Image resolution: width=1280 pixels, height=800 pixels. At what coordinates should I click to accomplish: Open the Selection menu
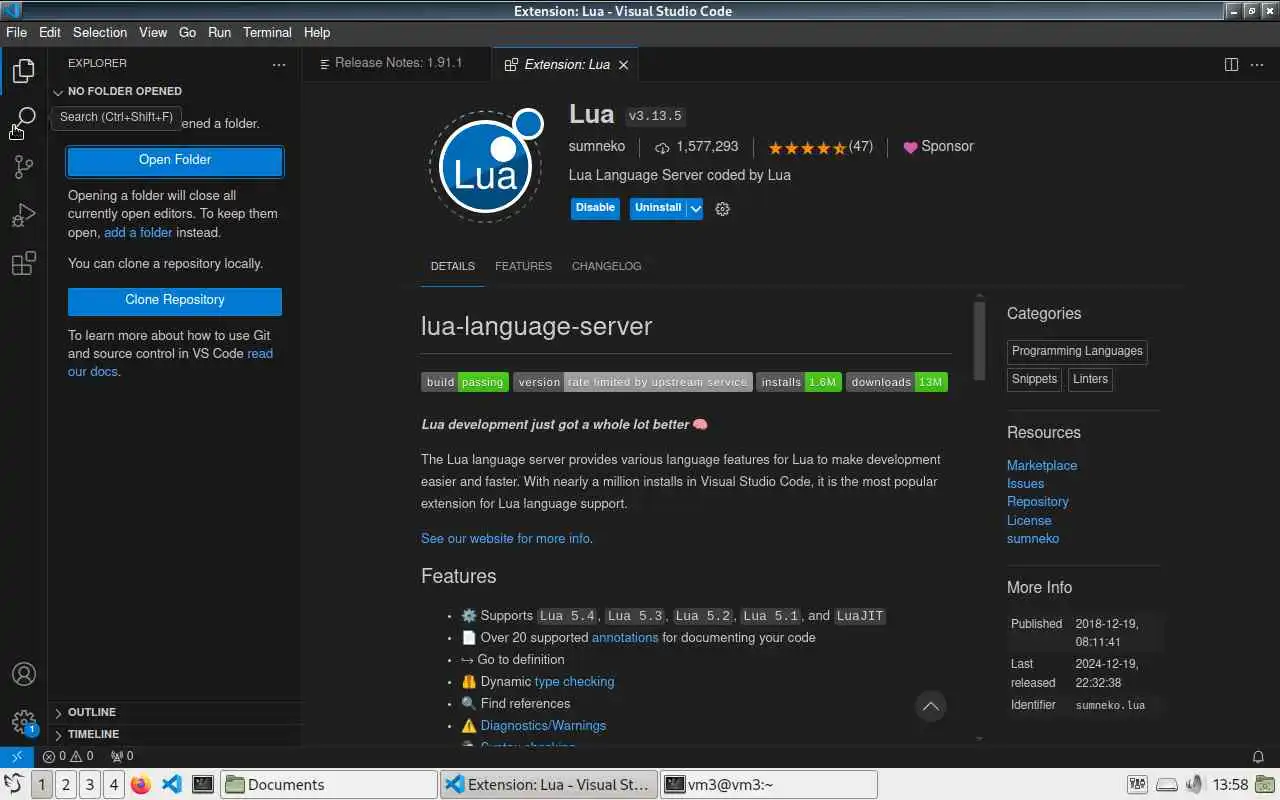[100, 32]
